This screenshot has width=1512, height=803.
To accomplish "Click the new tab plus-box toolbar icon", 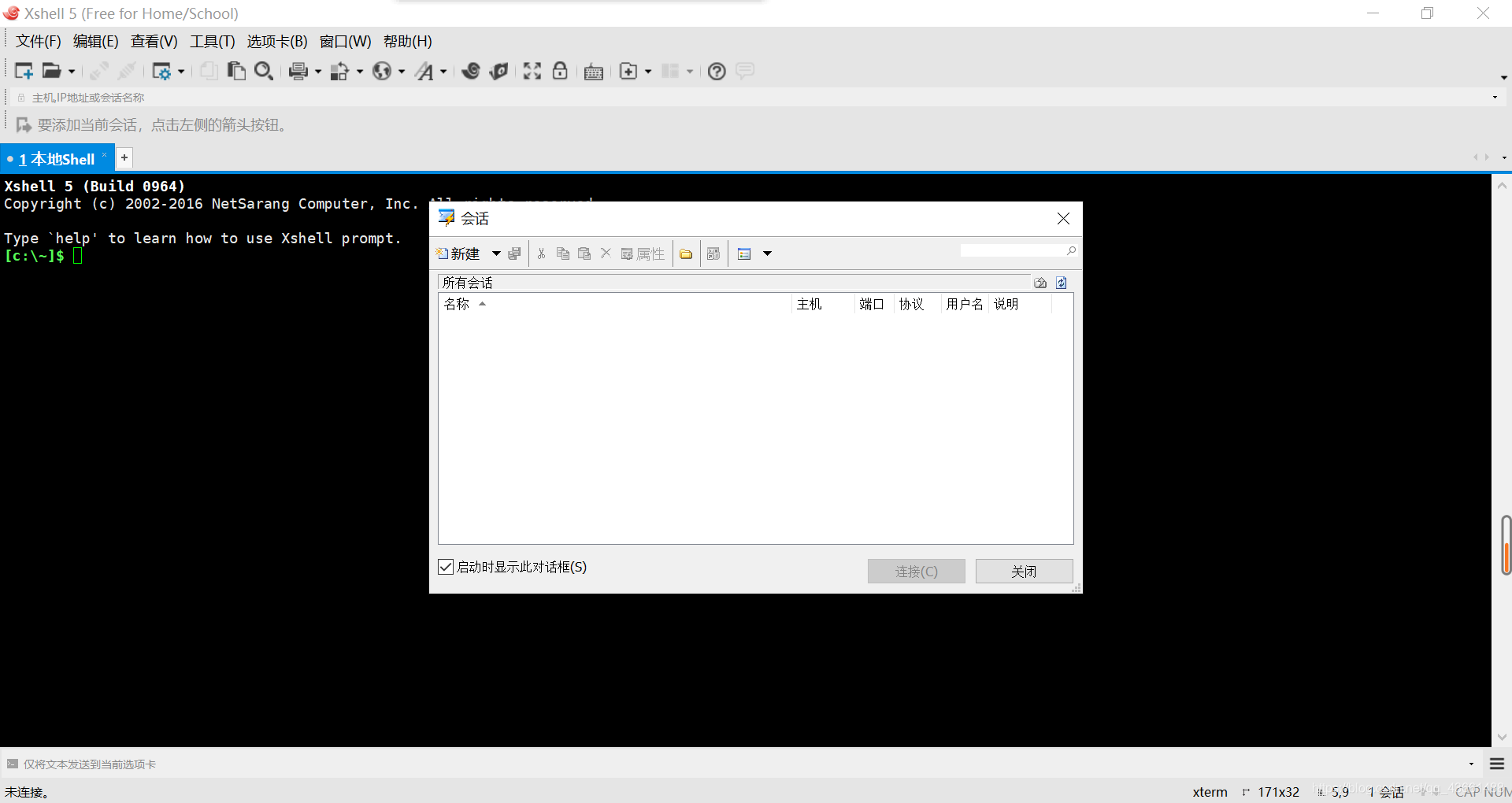I will [x=628, y=71].
